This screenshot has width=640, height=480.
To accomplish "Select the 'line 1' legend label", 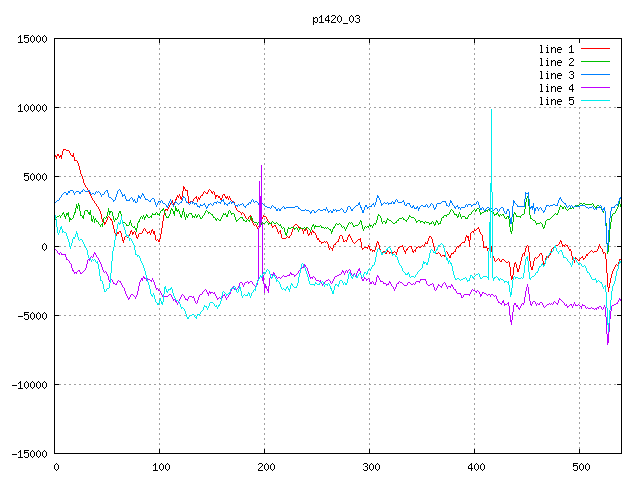I will point(556,49).
